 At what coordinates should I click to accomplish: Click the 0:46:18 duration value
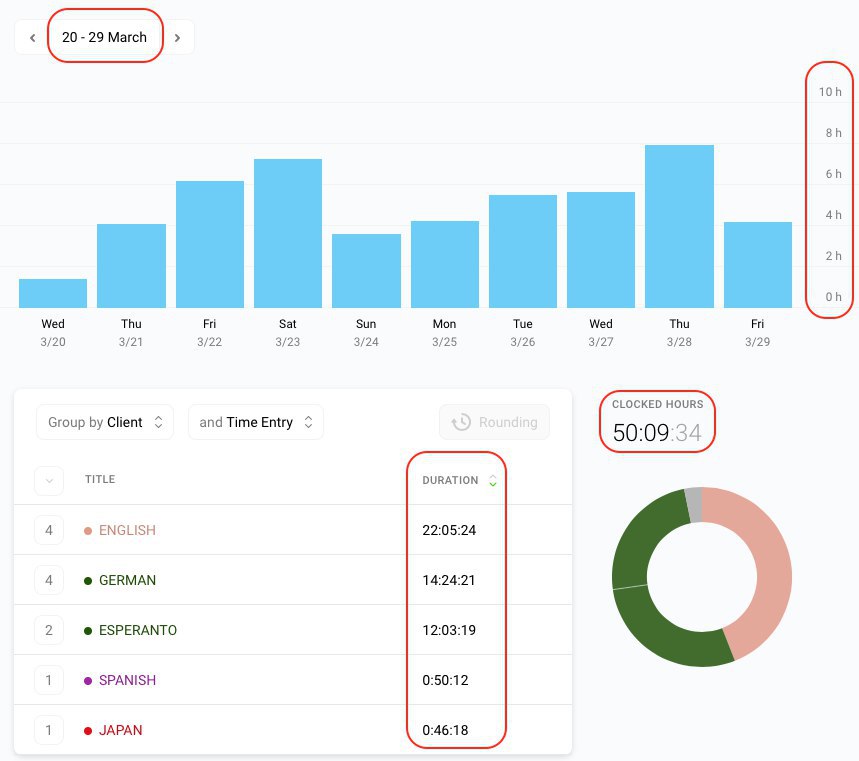[445, 730]
